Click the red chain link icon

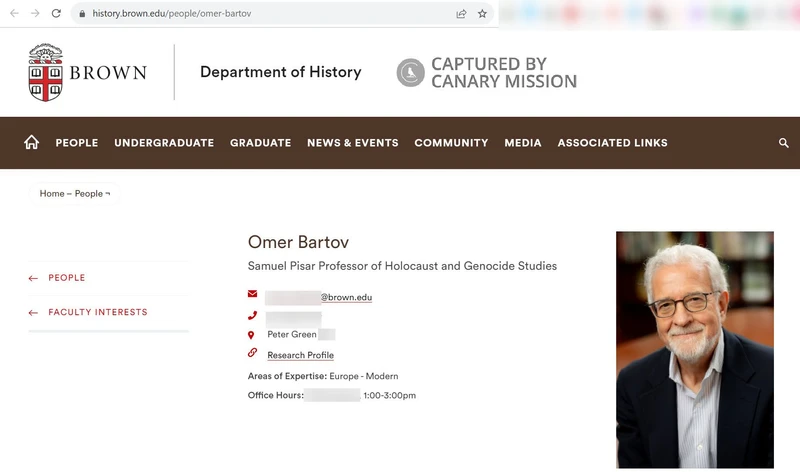pos(253,353)
